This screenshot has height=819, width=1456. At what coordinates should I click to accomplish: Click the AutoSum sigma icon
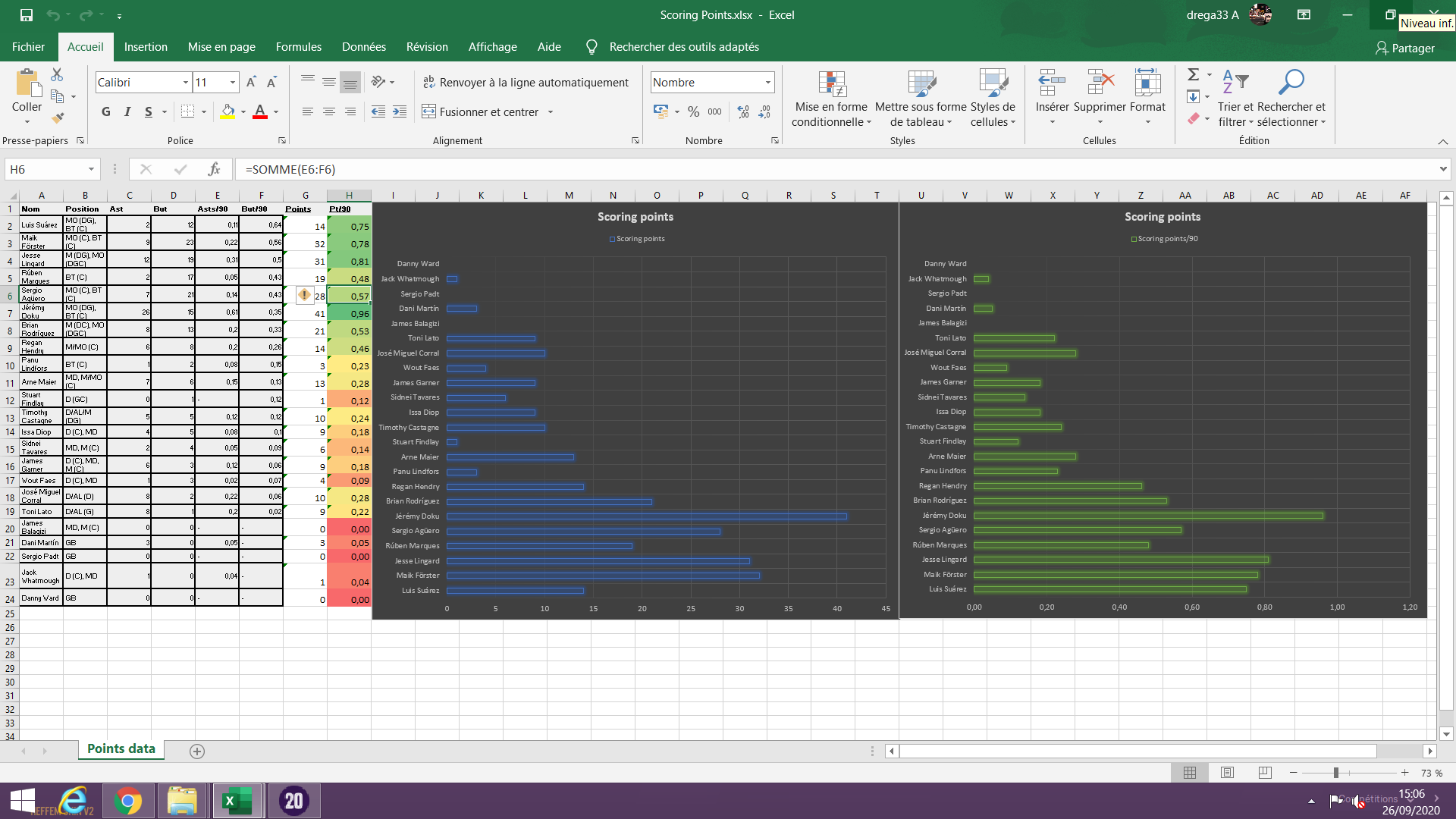(x=1193, y=74)
